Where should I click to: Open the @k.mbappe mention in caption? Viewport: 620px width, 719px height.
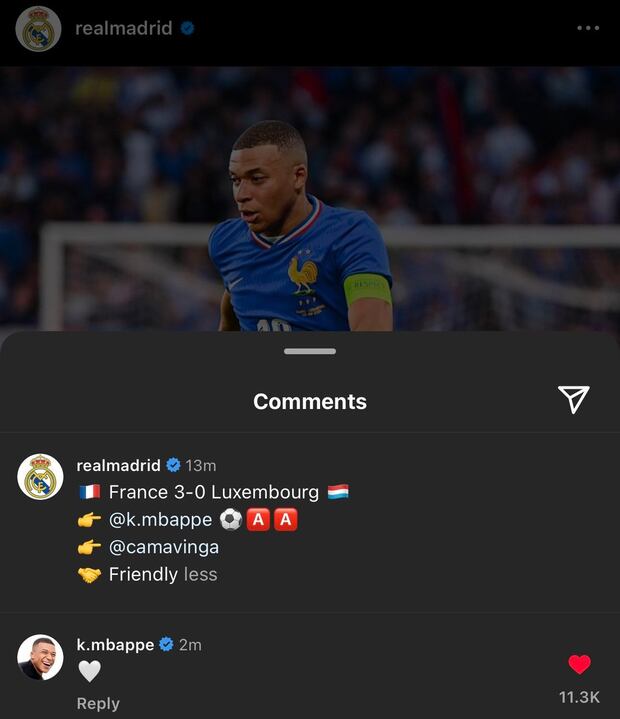tap(160, 520)
